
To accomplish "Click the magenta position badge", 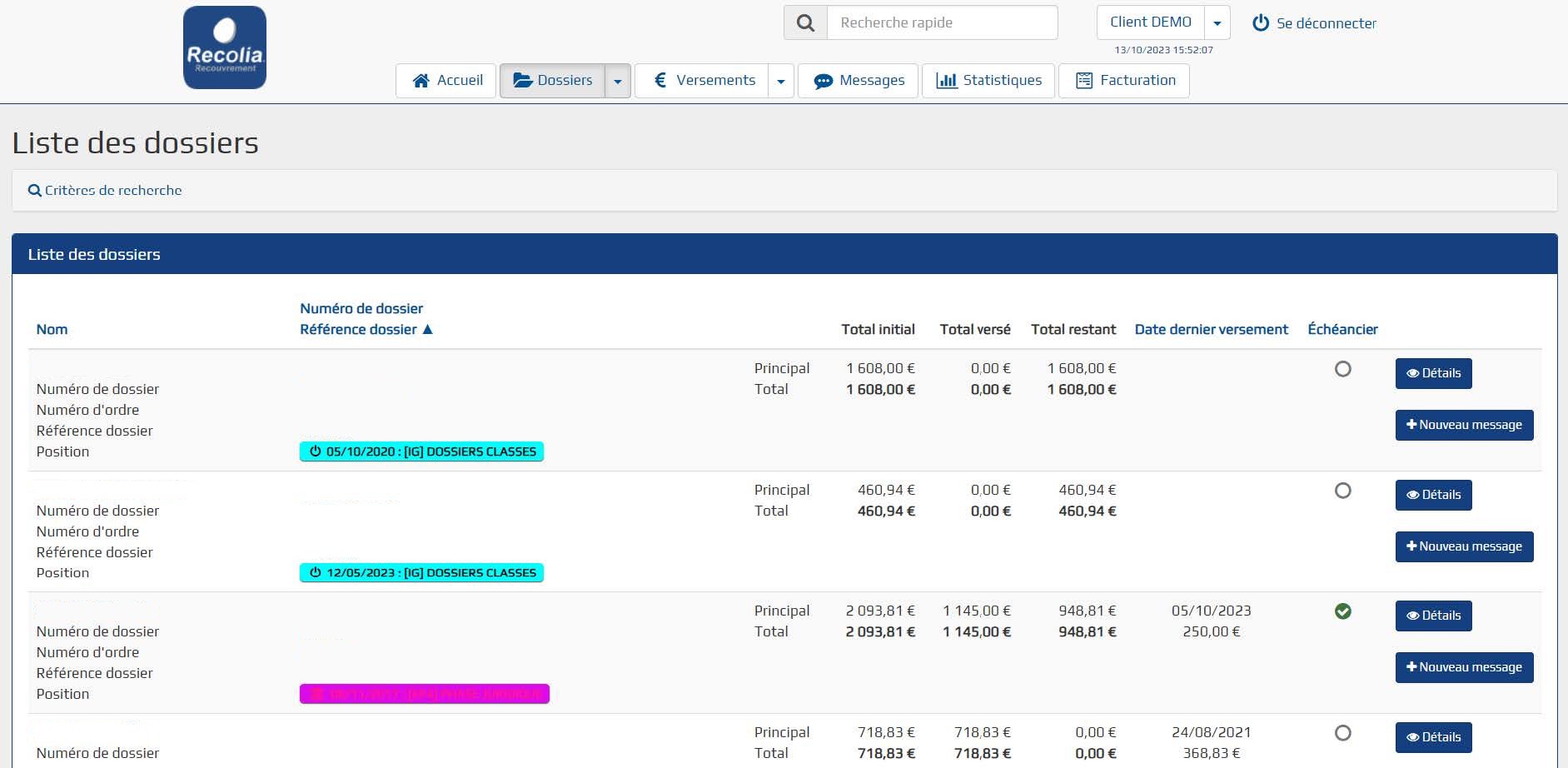I will pos(425,694).
